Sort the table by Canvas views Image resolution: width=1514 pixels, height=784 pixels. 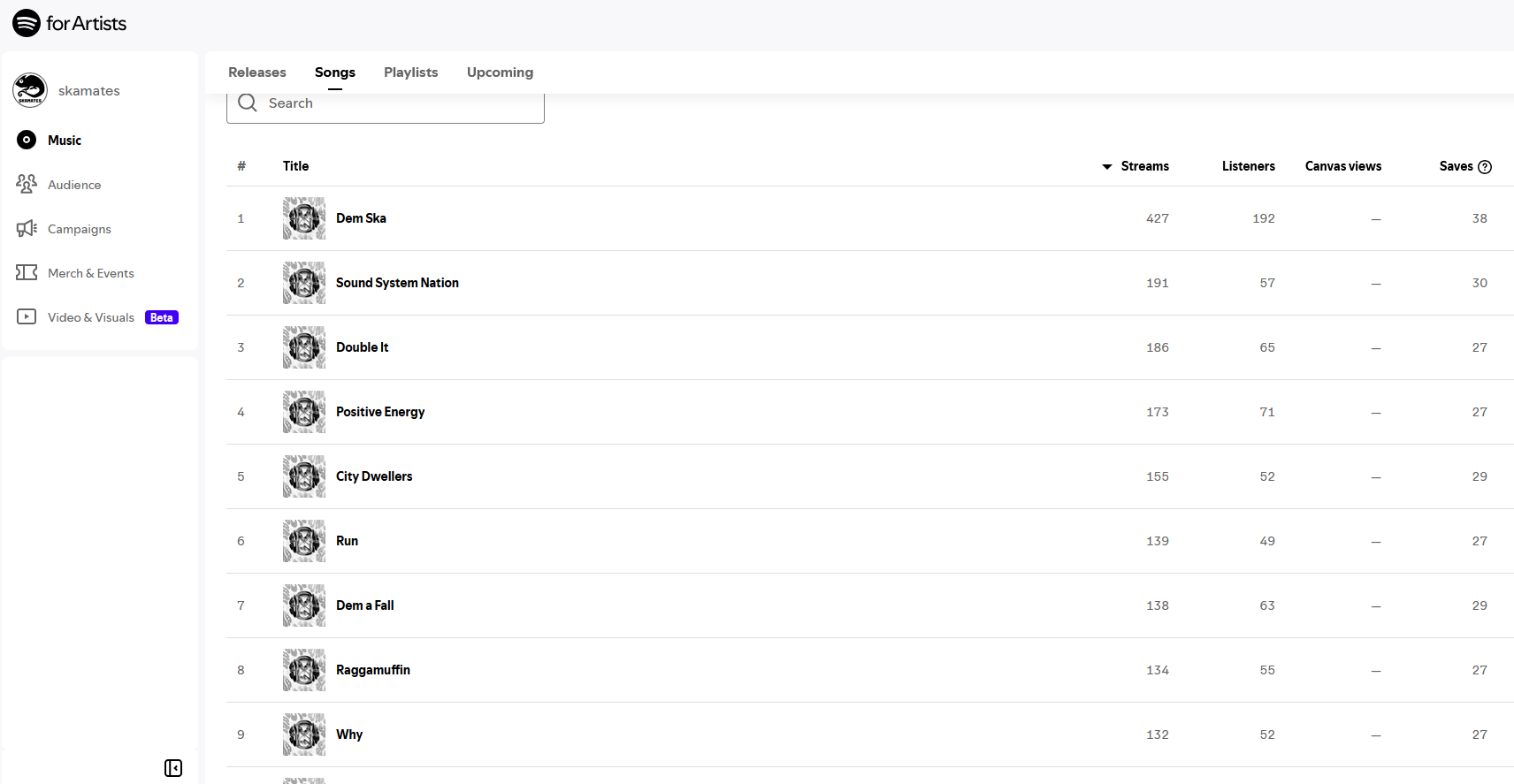[x=1342, y=166]
